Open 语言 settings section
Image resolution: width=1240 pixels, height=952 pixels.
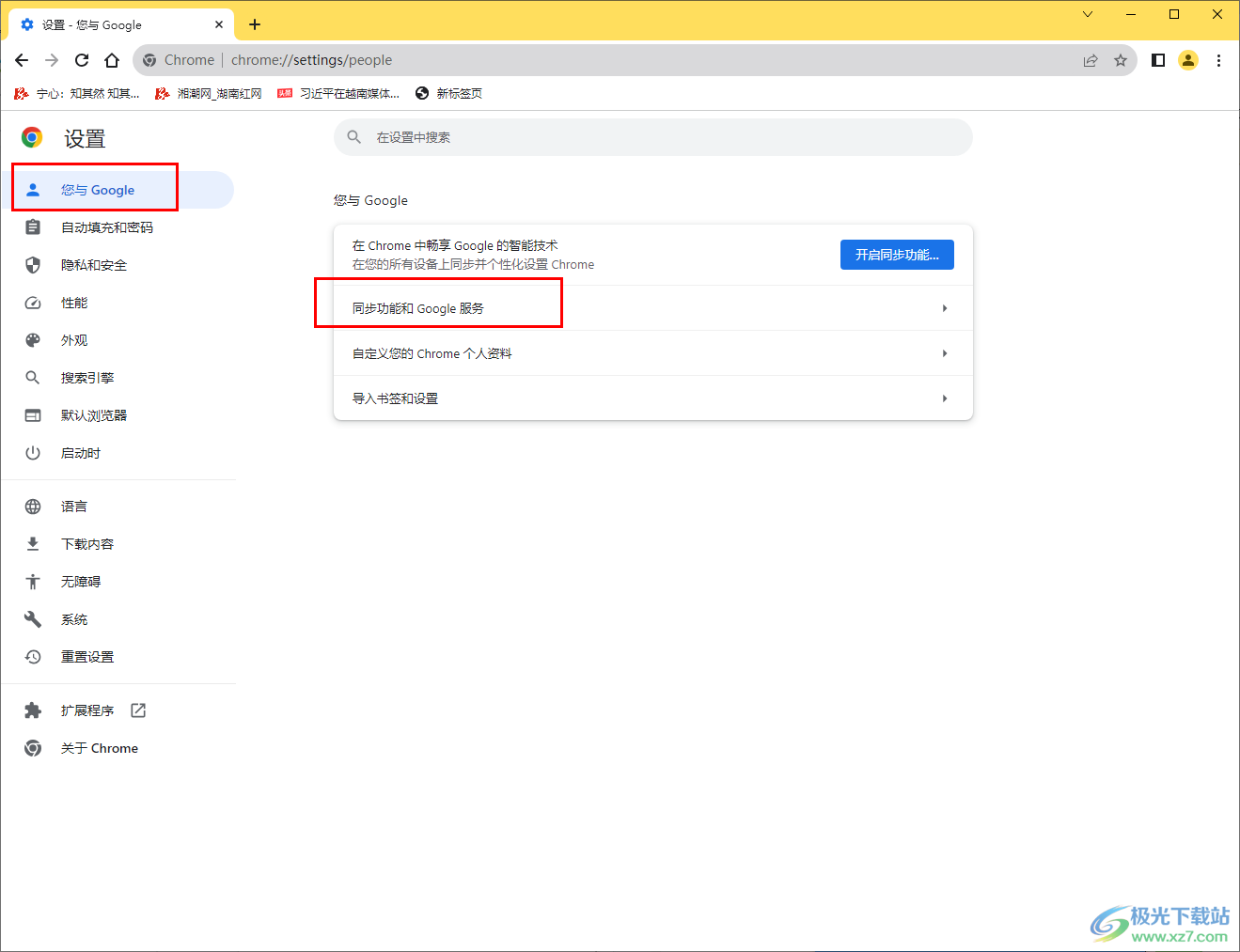click(x=118, y=507)
